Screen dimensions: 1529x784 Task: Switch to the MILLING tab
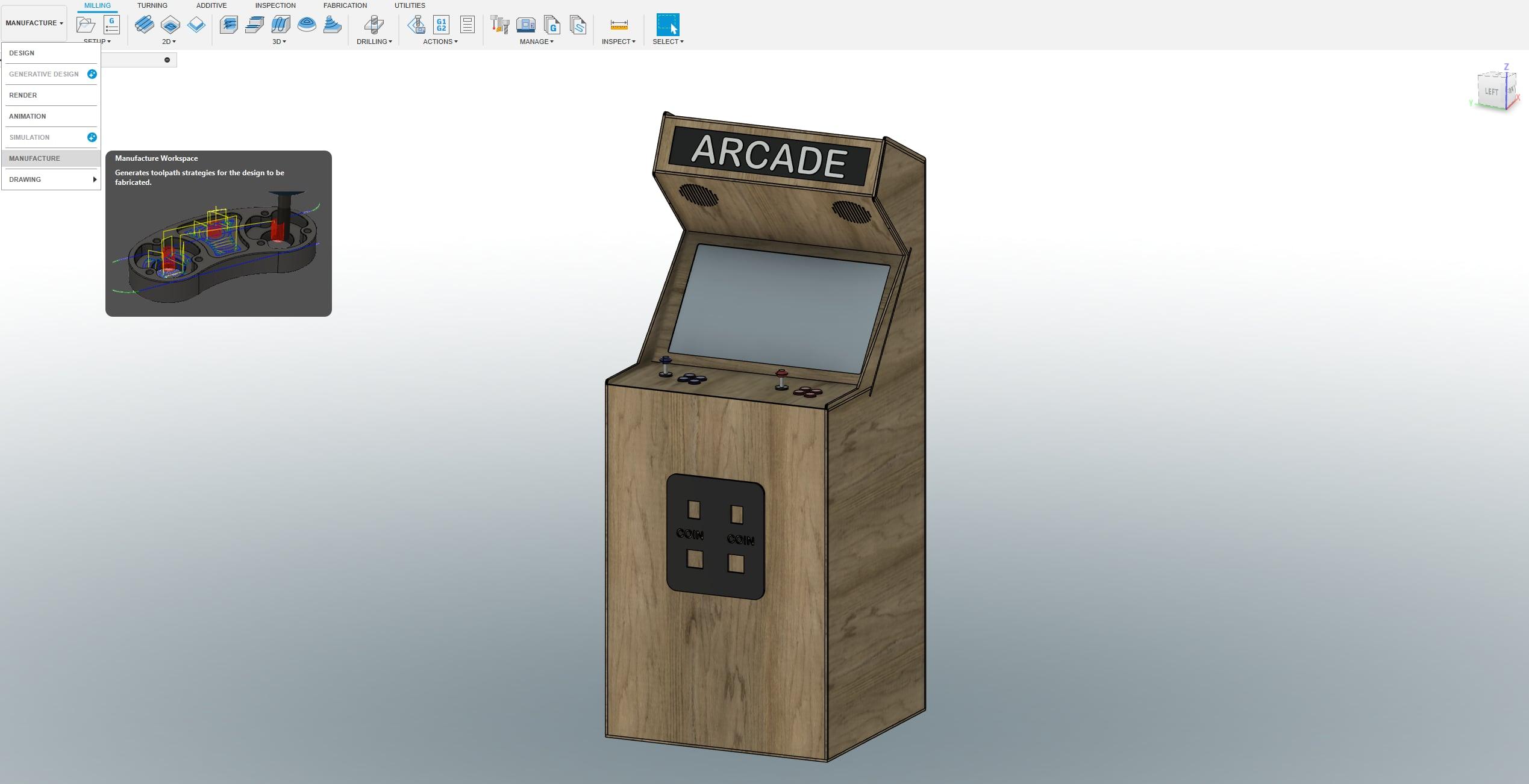click(98, 5)
